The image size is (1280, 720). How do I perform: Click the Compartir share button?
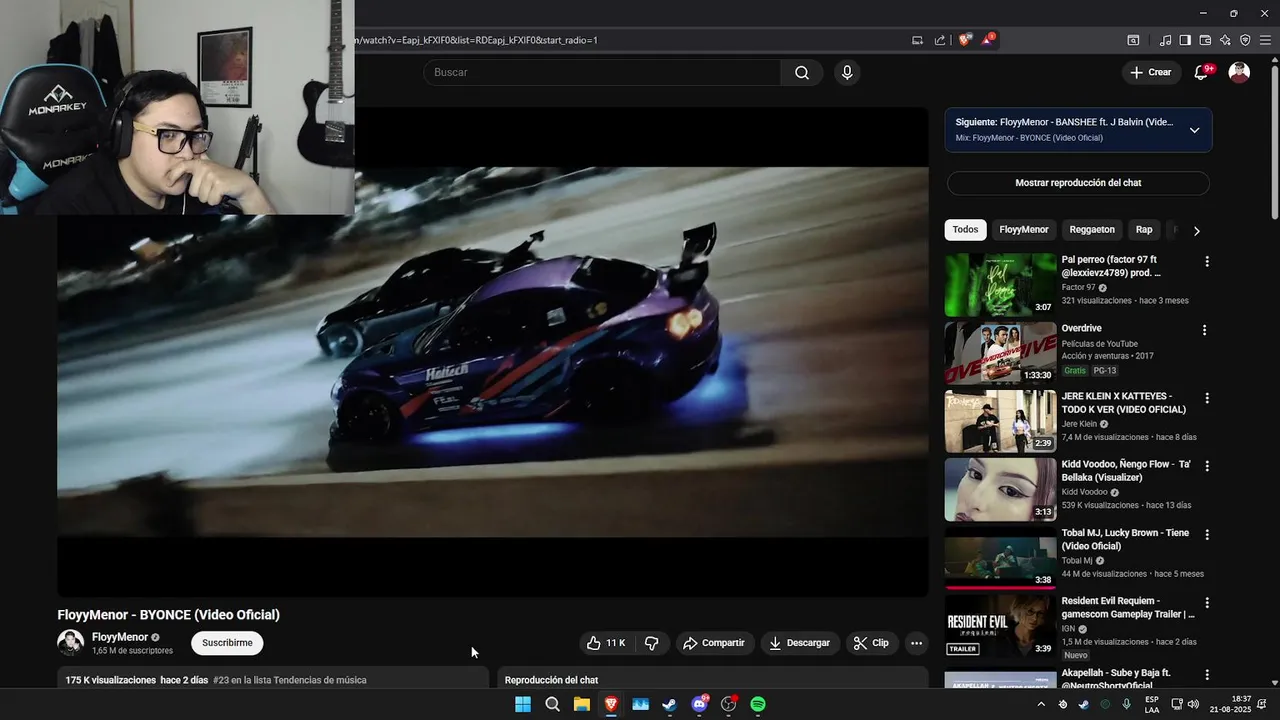click(x=713, y=643)
